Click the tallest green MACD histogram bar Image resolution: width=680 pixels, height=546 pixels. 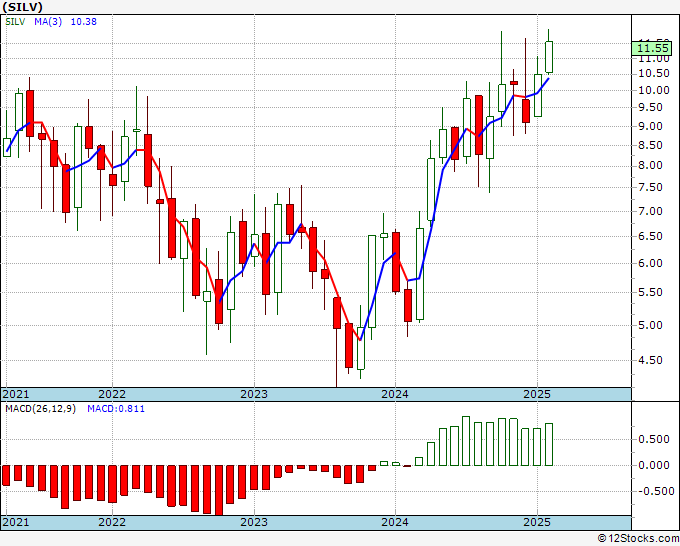click(x=466, y=441)
